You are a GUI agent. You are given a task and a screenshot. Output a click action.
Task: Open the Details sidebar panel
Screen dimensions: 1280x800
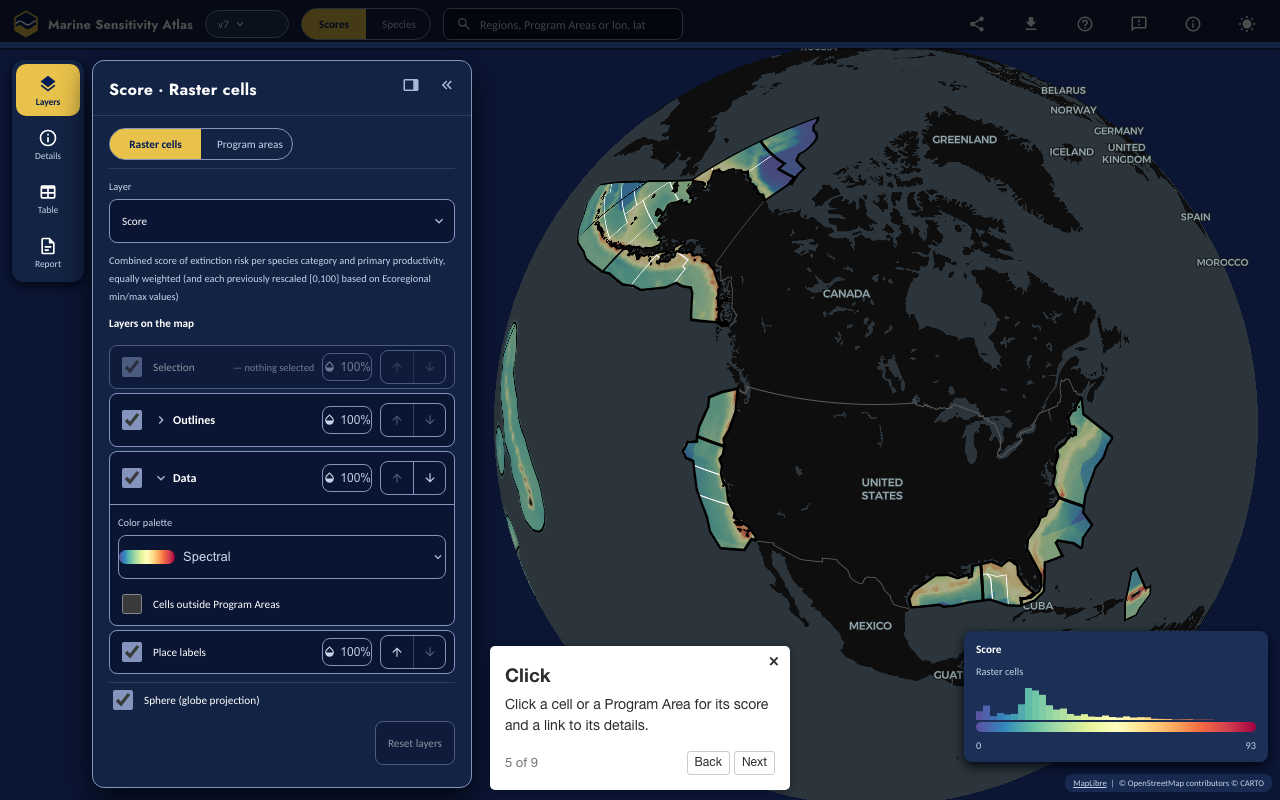click(48, 144)
